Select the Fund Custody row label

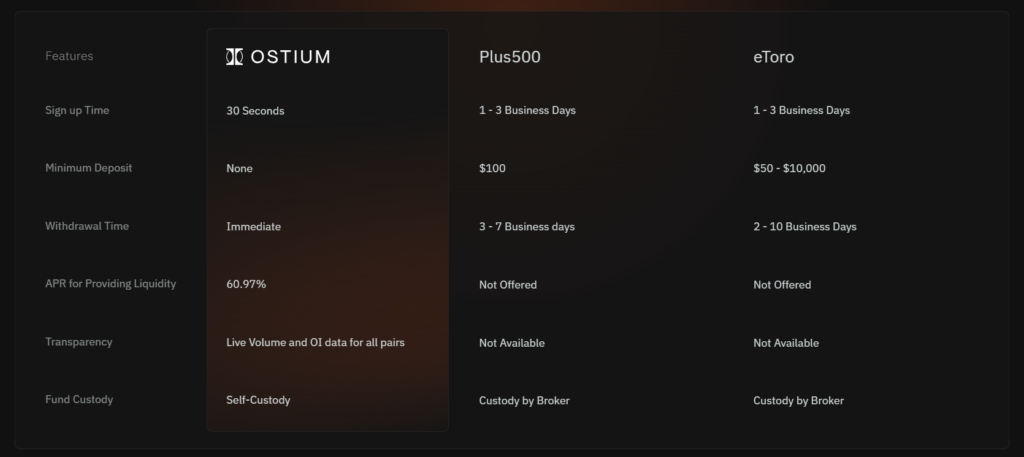point(79,400)
